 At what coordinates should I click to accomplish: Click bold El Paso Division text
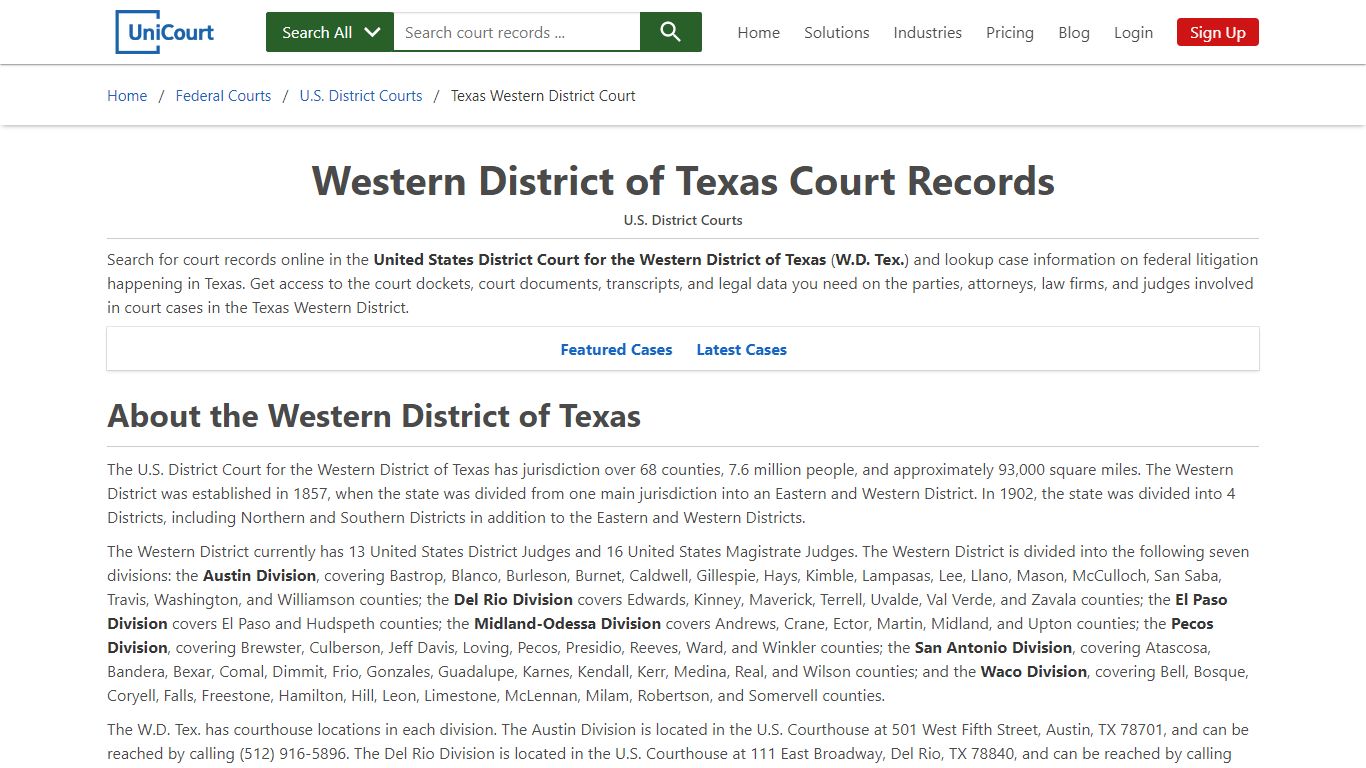(667, 612)
